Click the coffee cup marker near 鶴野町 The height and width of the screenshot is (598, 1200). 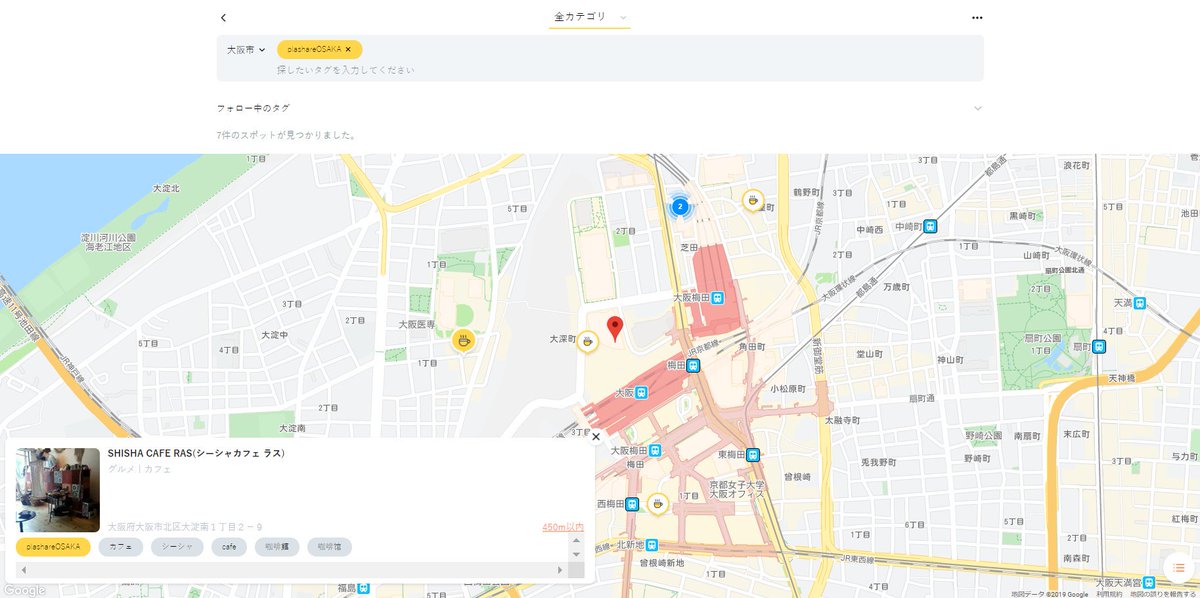click(x=751, y=199)
